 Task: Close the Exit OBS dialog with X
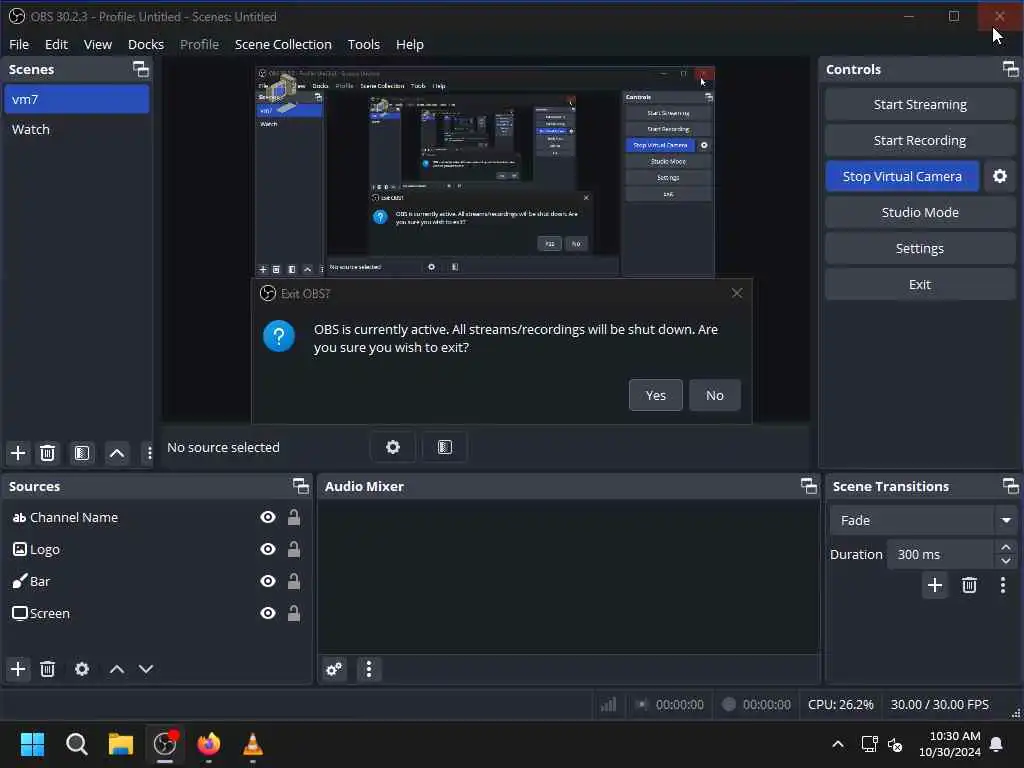click(737, 293)
